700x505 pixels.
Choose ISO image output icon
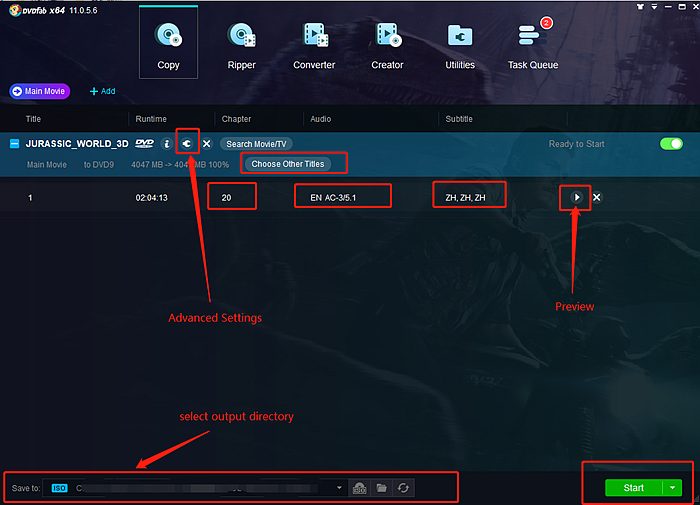[x=359, y=488]
